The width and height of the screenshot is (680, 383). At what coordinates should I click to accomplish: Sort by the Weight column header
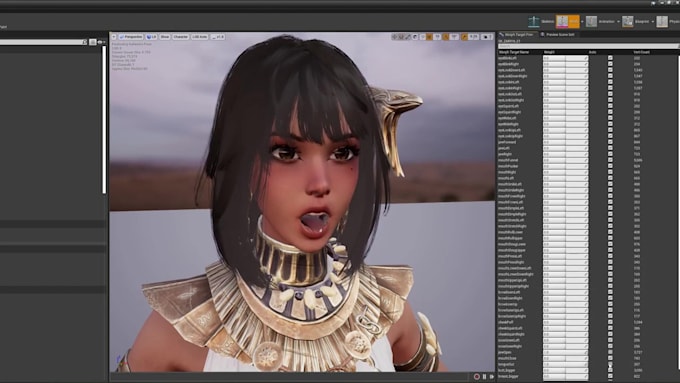click(x=549, y=52)
